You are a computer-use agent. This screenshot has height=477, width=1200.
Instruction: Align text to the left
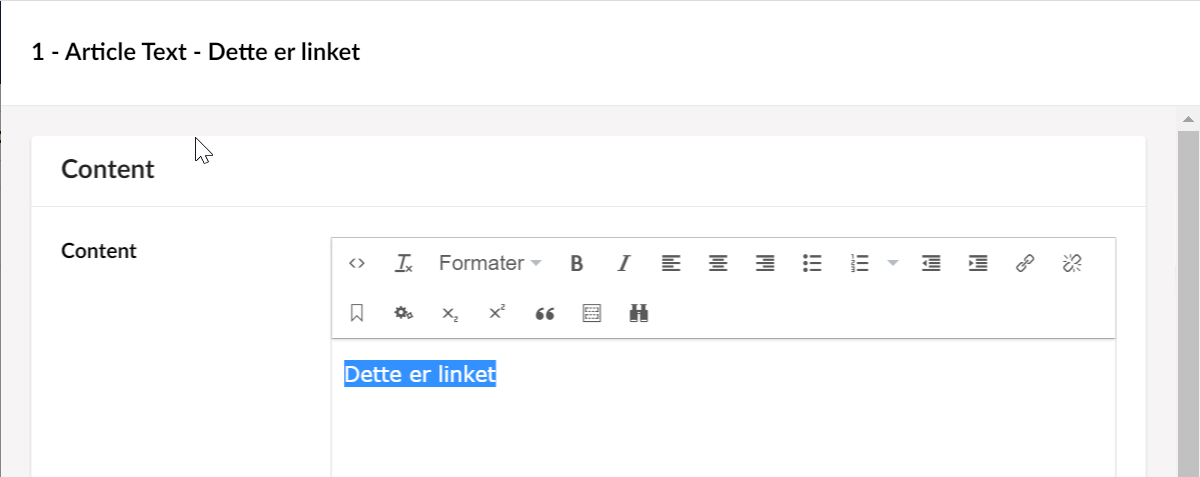point(671,264)
